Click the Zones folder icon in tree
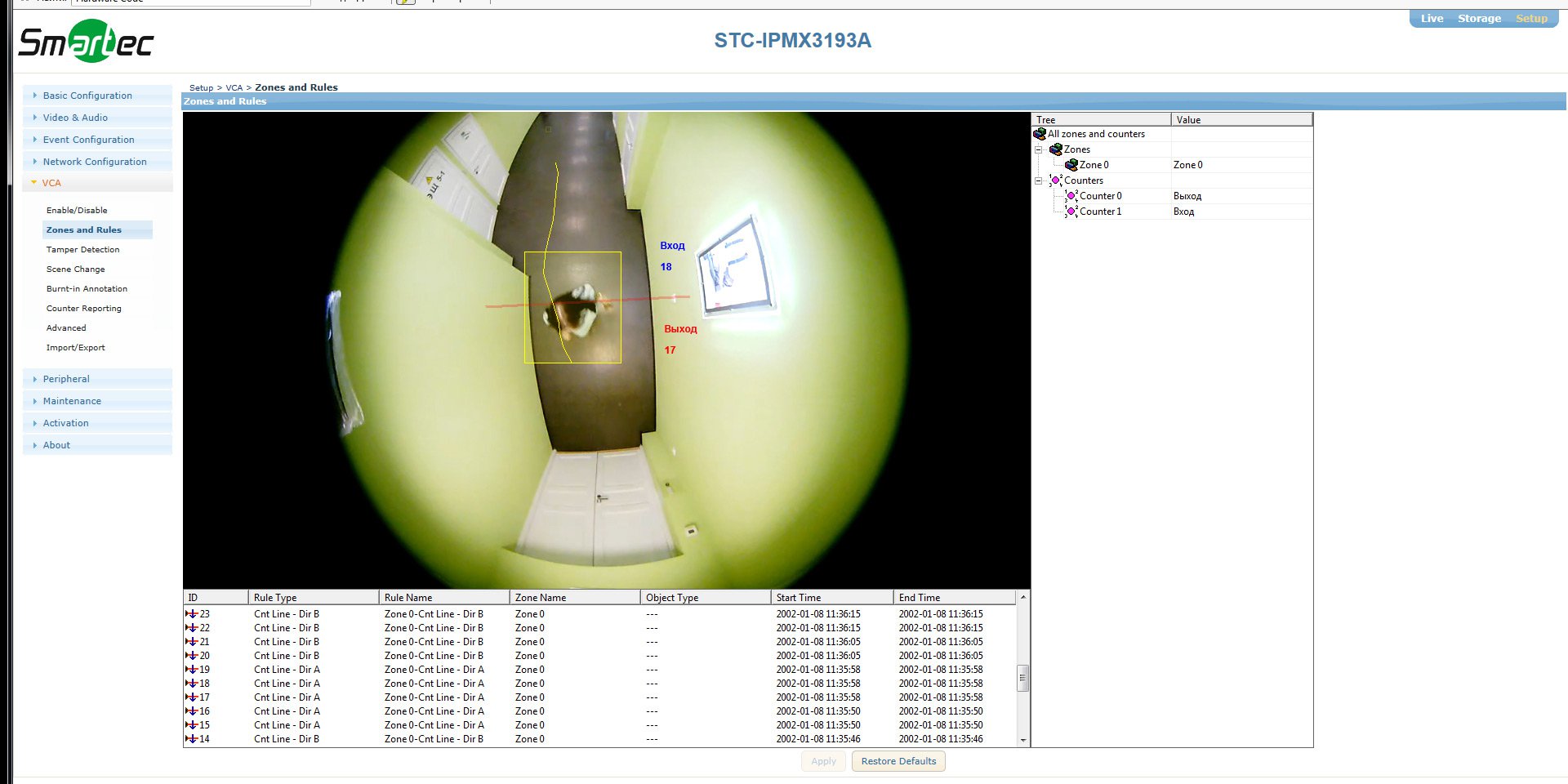Image resolution: width=1568 pixels, height=784 pixels. click(x=1055, y=149)
